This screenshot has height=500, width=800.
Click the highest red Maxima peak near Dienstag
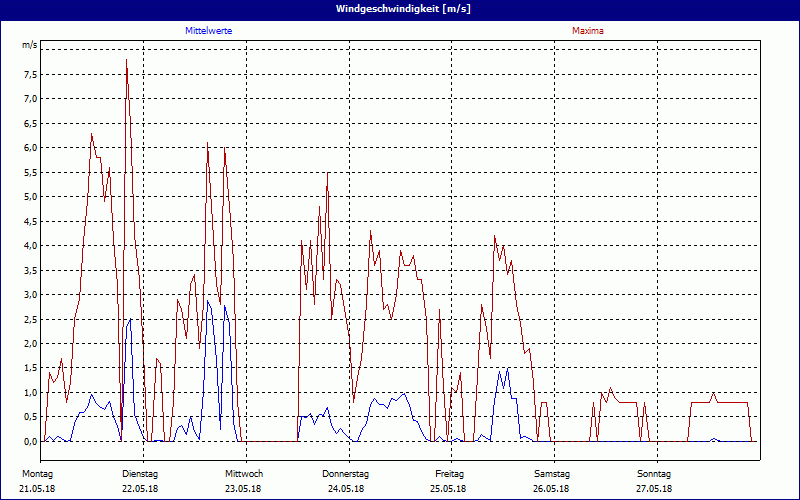126,60
